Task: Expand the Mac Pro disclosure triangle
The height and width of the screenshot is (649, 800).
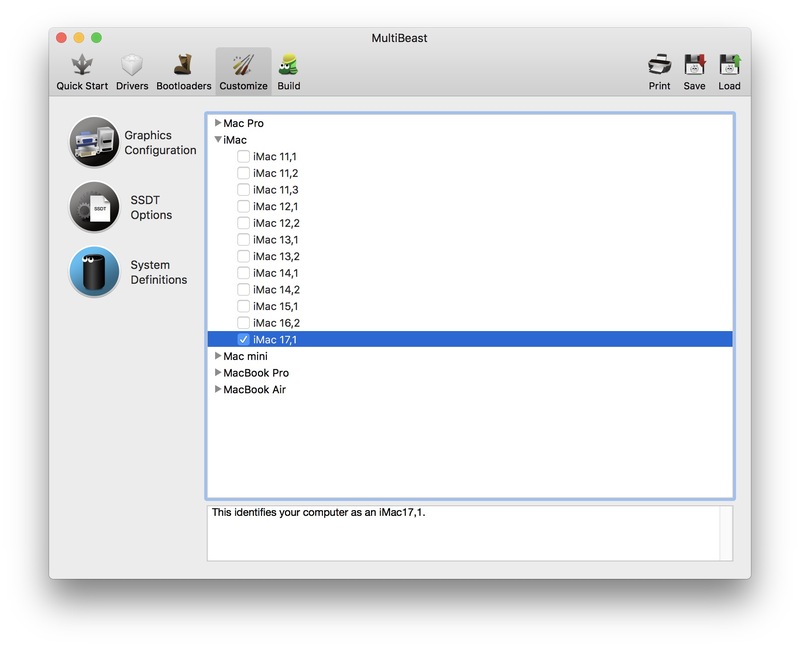Action: 218,122
